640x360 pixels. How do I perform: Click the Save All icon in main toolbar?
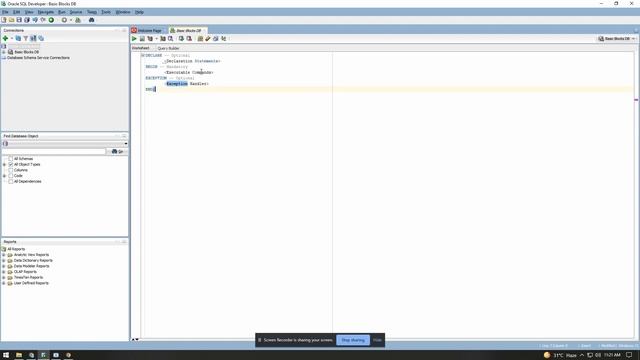coord(27,20)
